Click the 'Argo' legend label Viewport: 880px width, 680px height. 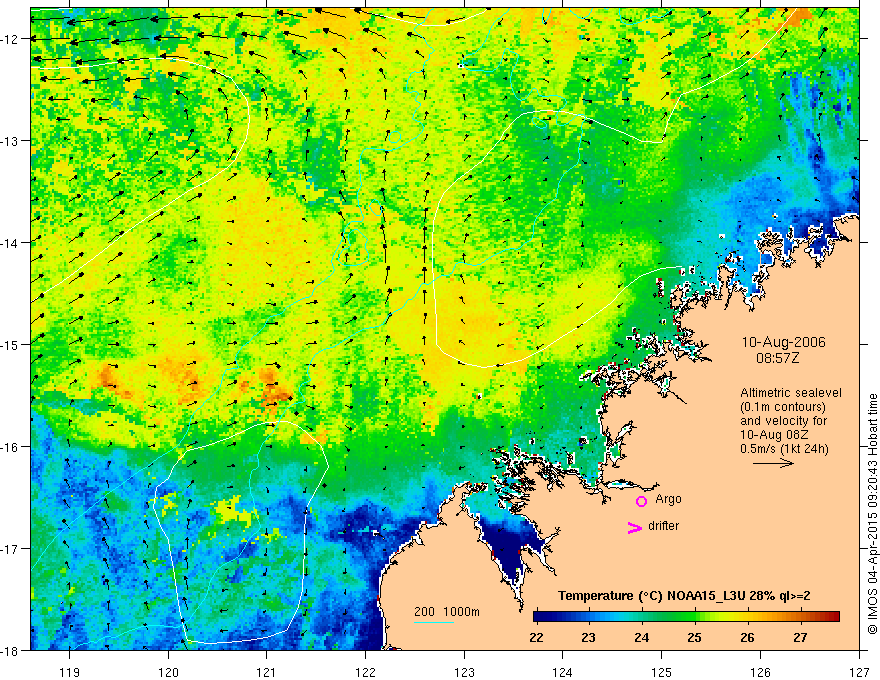pyautogui.click(x=668, y=499)
